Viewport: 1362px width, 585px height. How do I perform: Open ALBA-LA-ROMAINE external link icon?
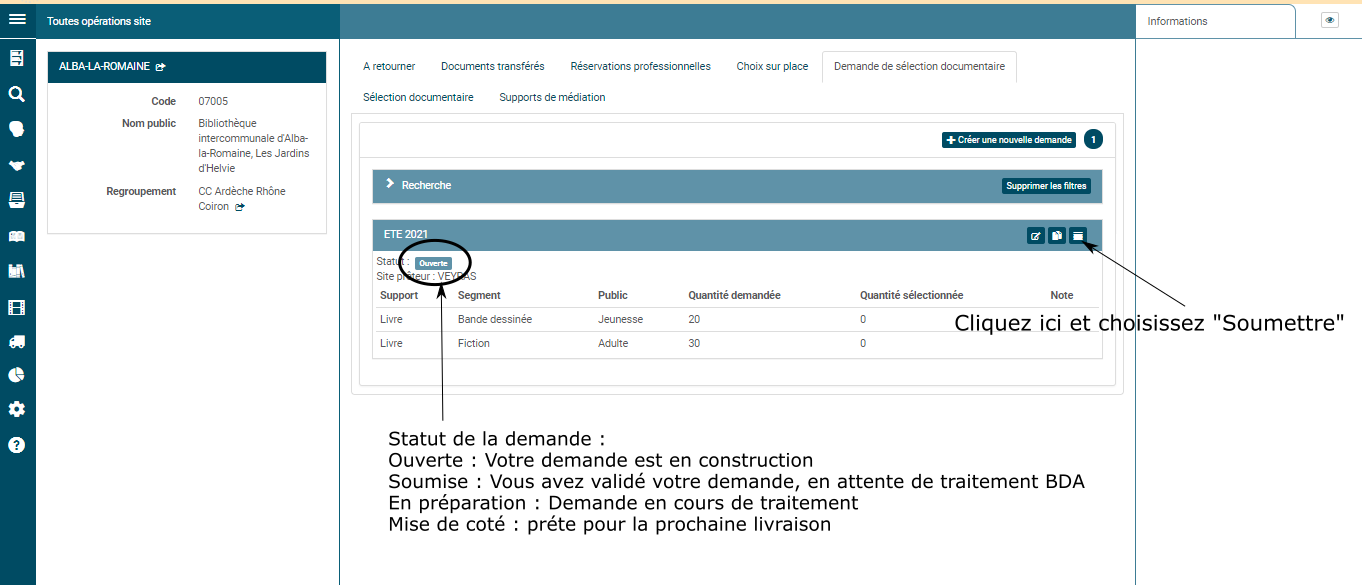[160, 67]
